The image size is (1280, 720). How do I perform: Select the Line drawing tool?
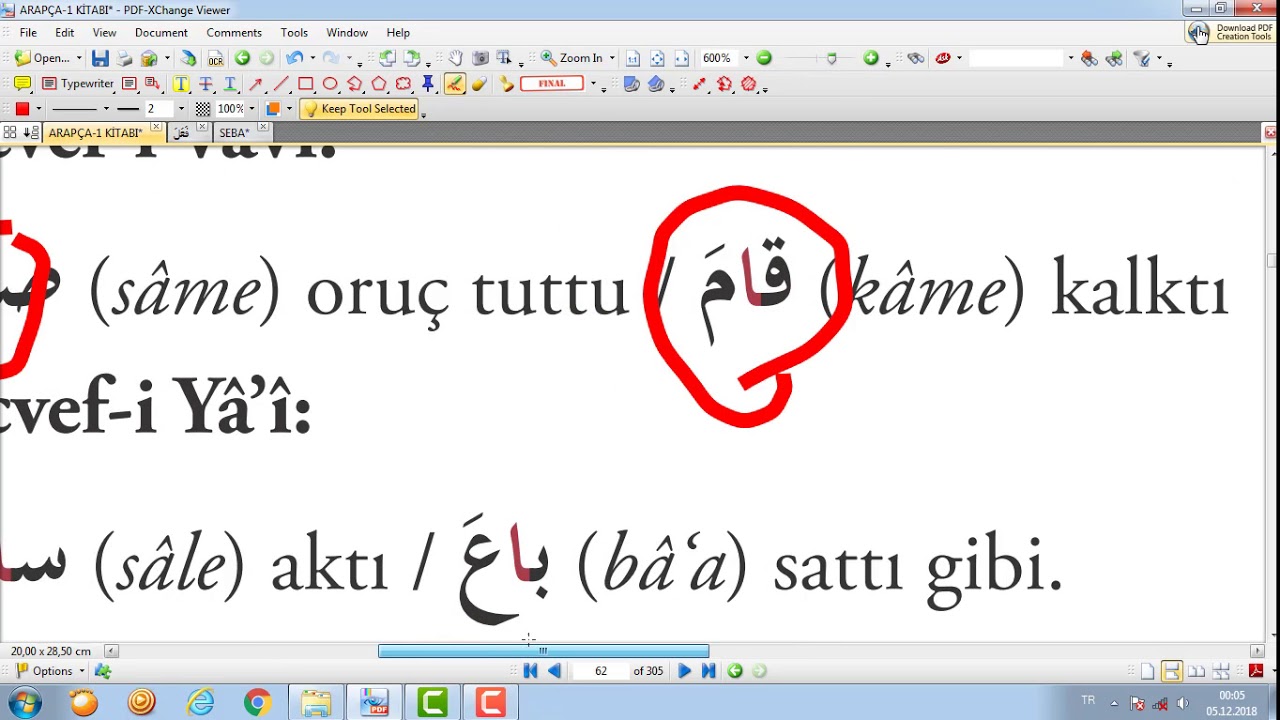[x=281, y=84]
